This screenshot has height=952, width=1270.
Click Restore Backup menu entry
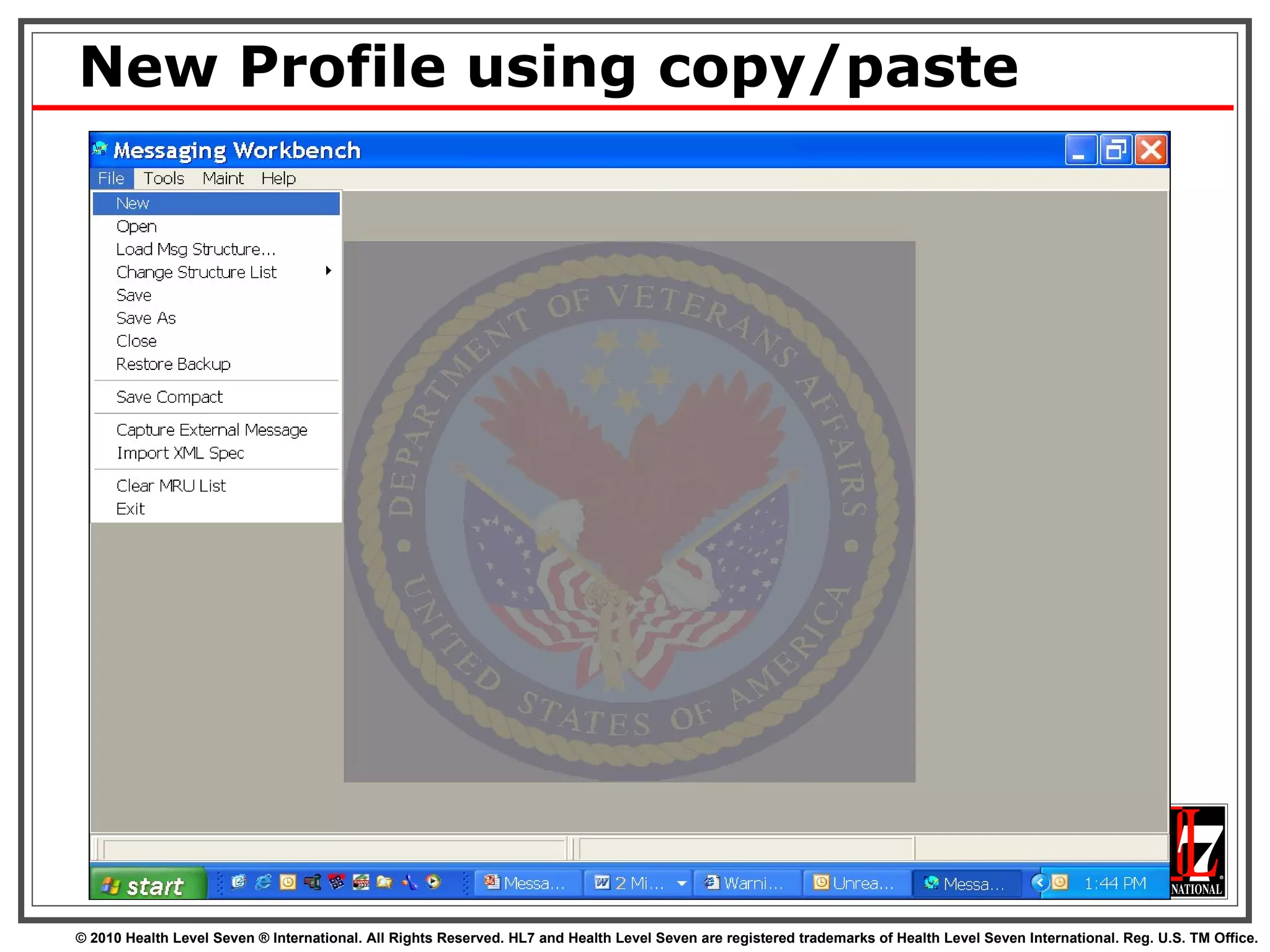pyautogui.click(x=216, y=364)
